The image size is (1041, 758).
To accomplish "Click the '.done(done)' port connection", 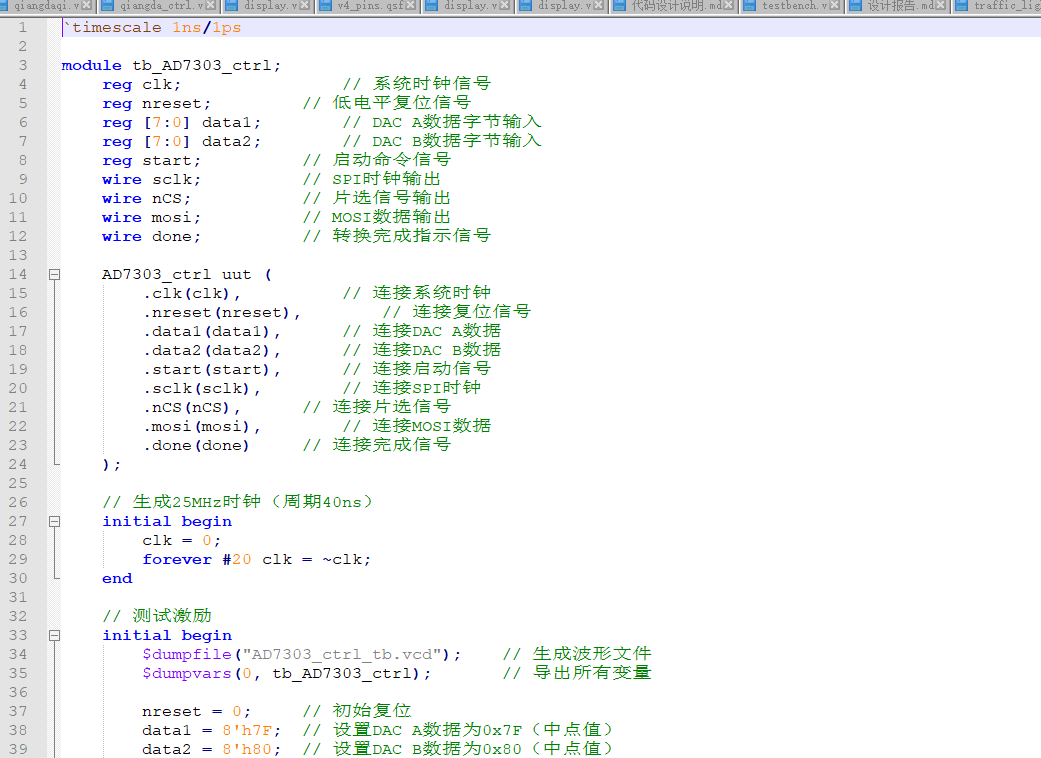I will click(197, 445).
